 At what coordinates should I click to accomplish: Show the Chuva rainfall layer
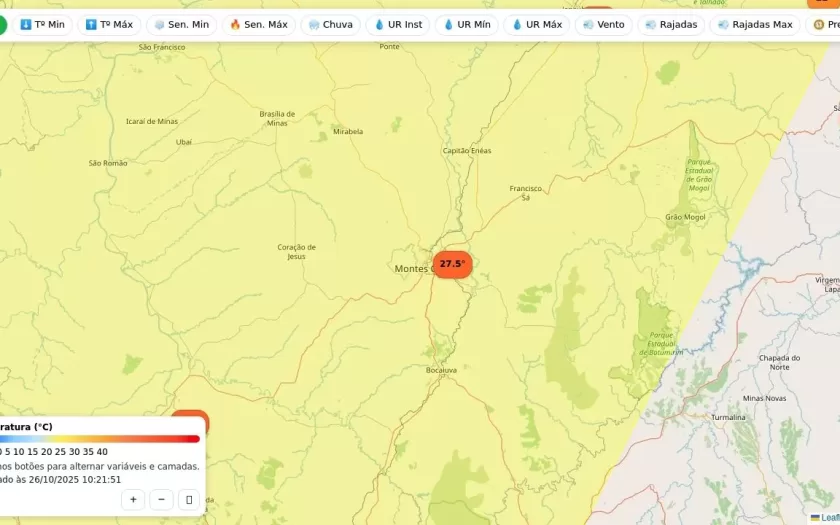(331, 25)
